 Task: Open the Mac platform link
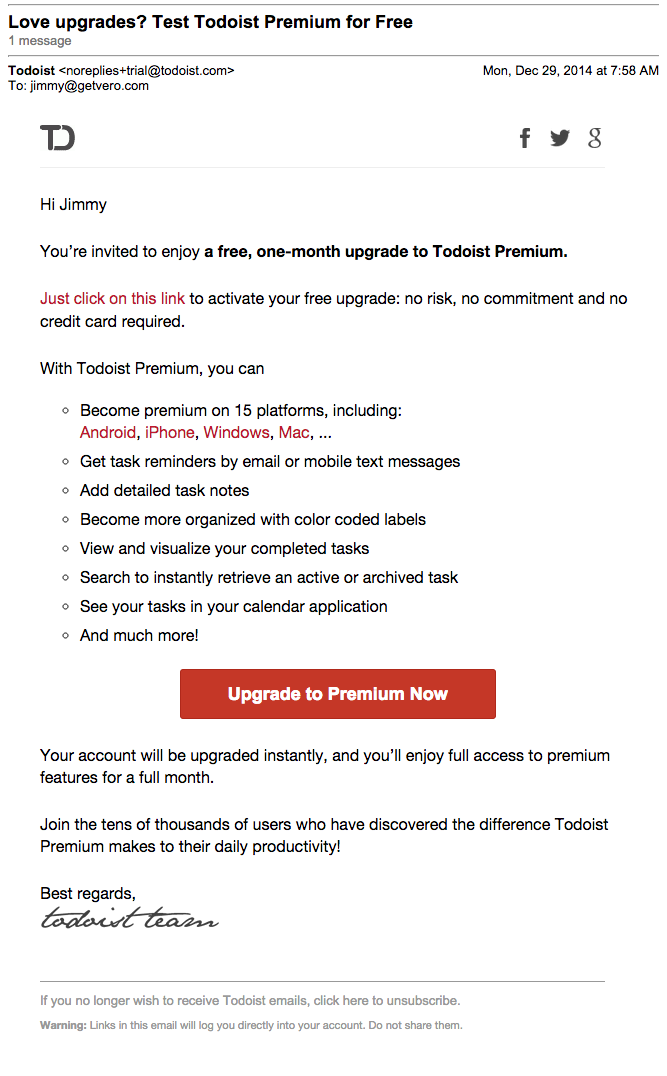[294, 432]
